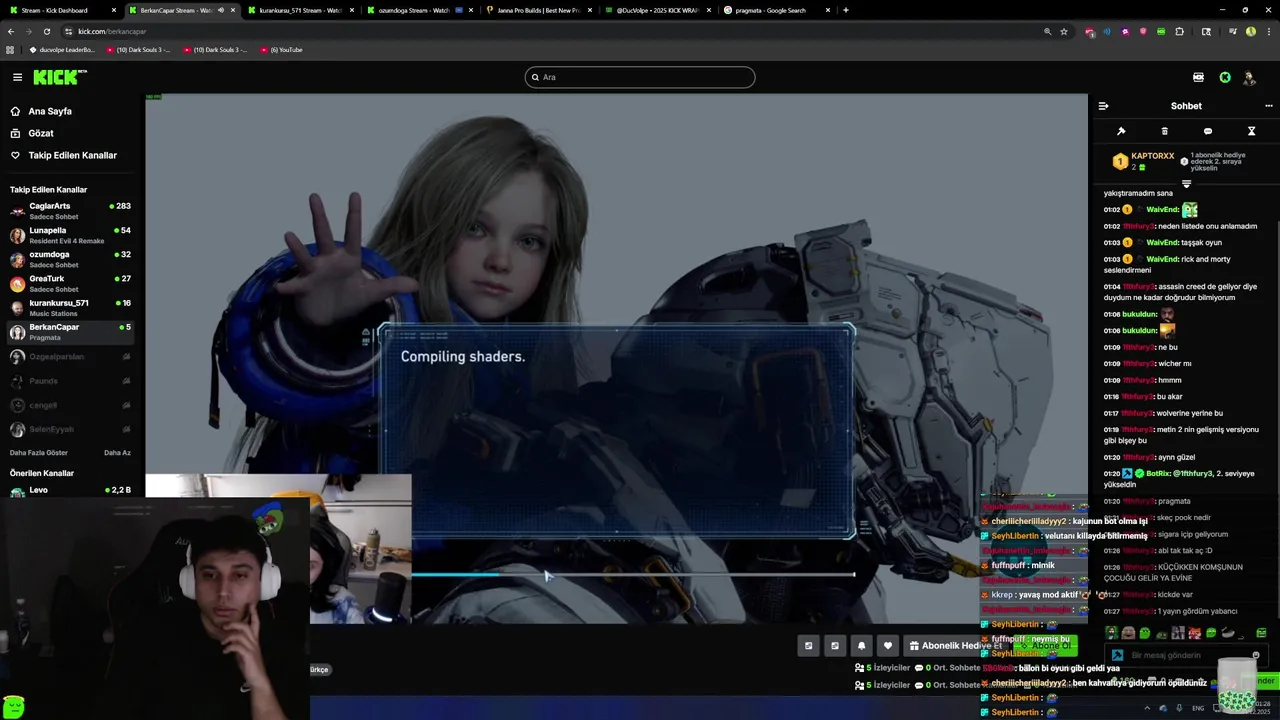Open the Kick user profile avatar
1280x720 pixels.
pos(1249,77)
